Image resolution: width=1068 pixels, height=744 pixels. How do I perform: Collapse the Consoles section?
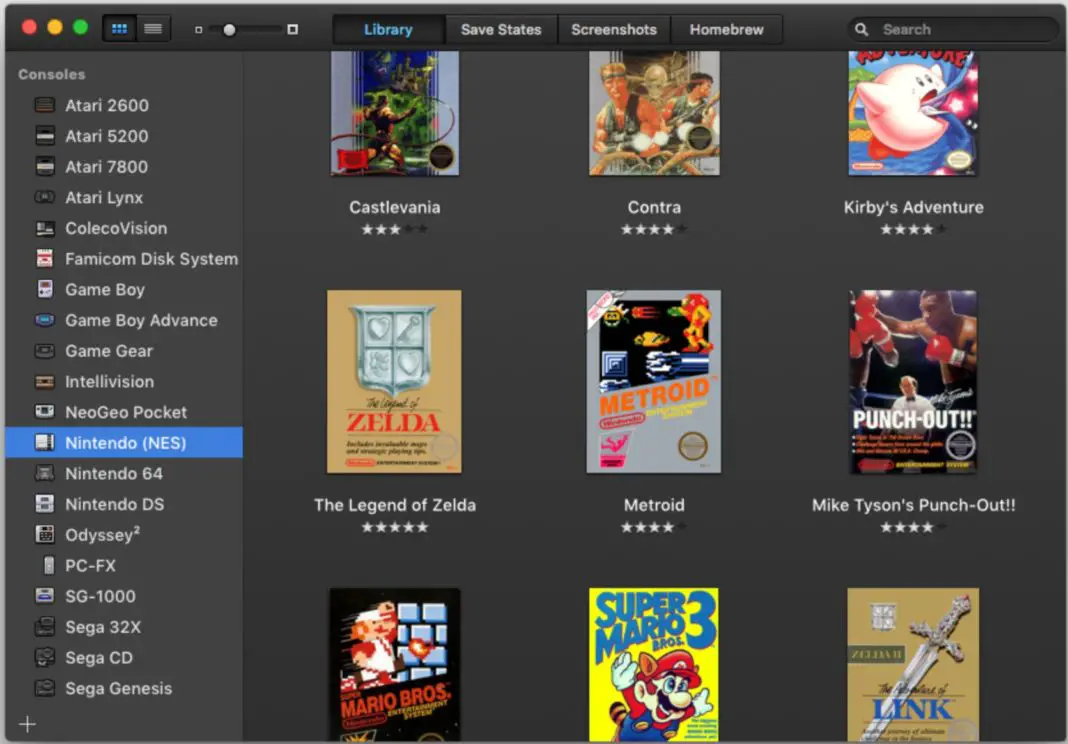51,74
